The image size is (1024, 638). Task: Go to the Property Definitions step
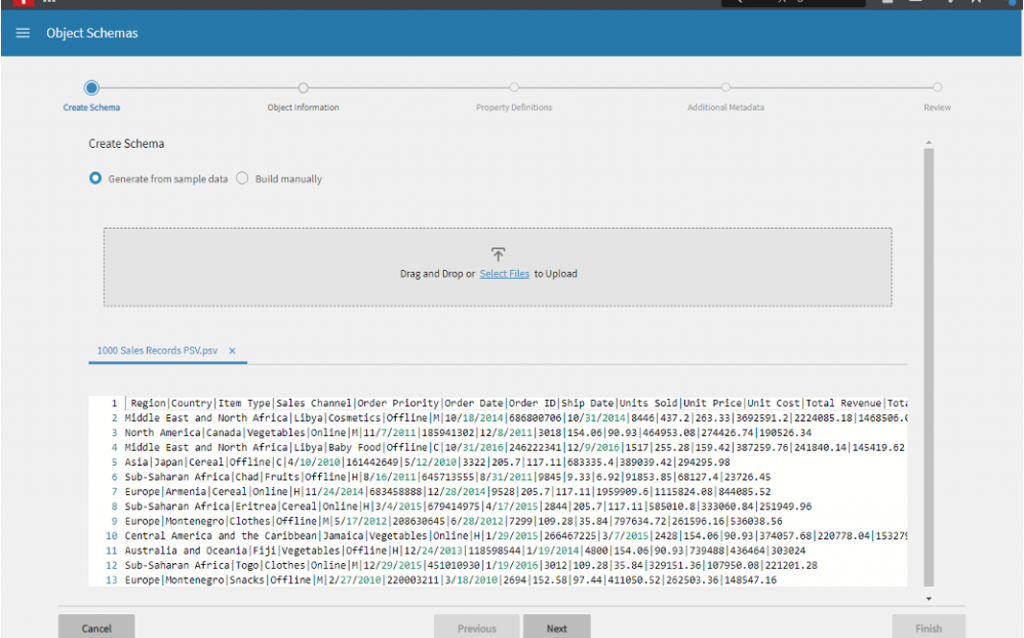point(514,88)
